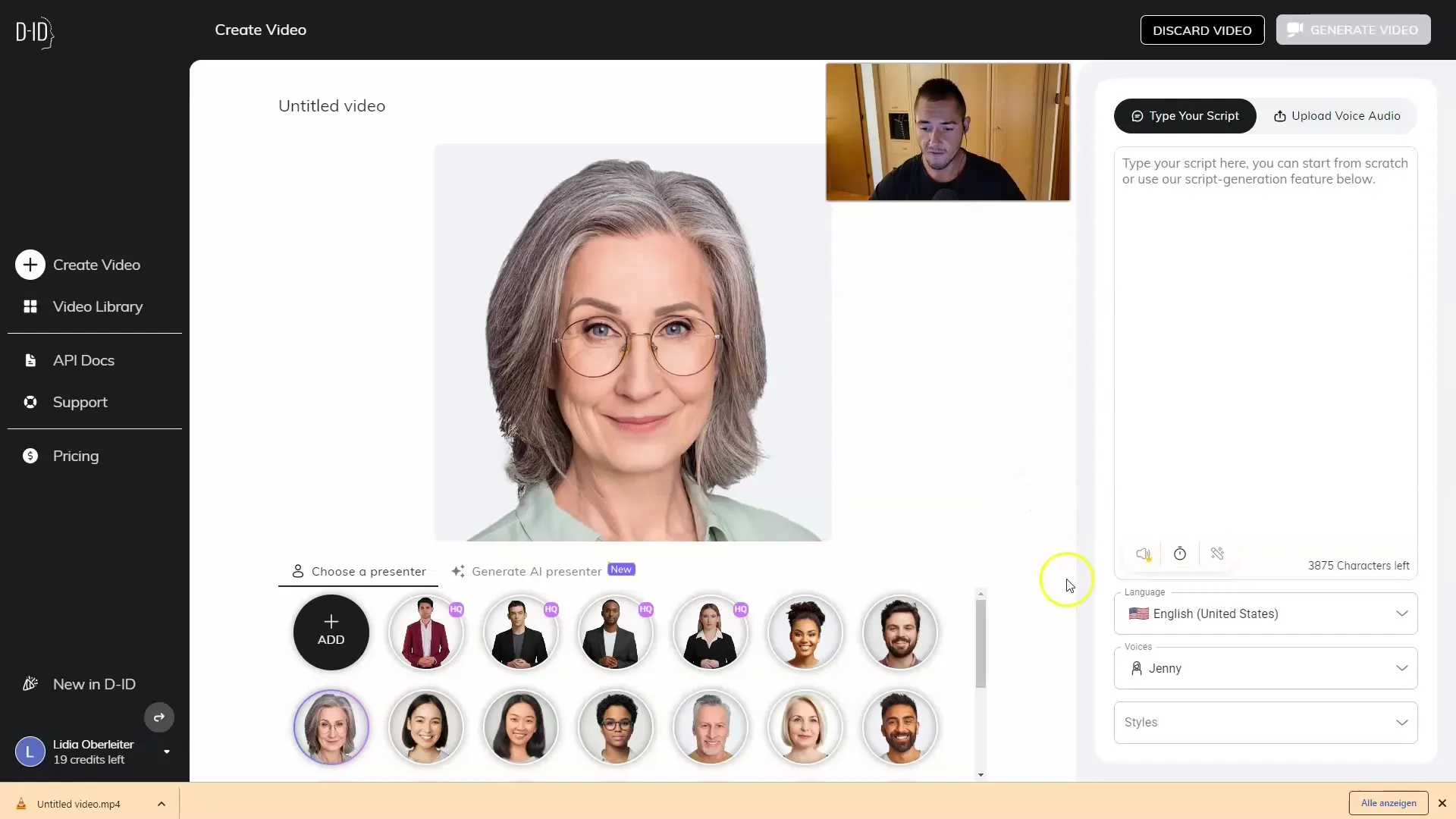1456x819 pixels.
Task: Click the webcam overlay video
Action: pyautogui.click(x=948, y=132)
